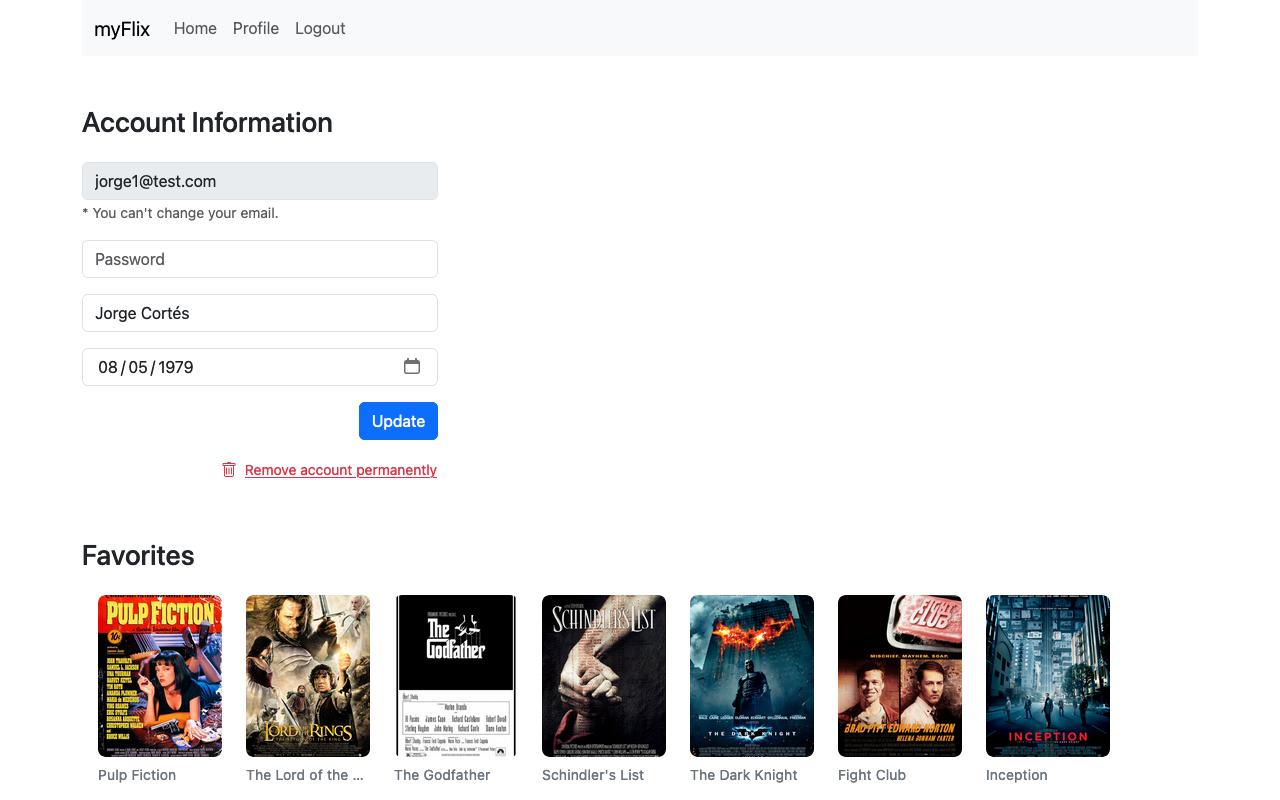
Task: Click The Dark Knight title text
Action: point(744,775)
